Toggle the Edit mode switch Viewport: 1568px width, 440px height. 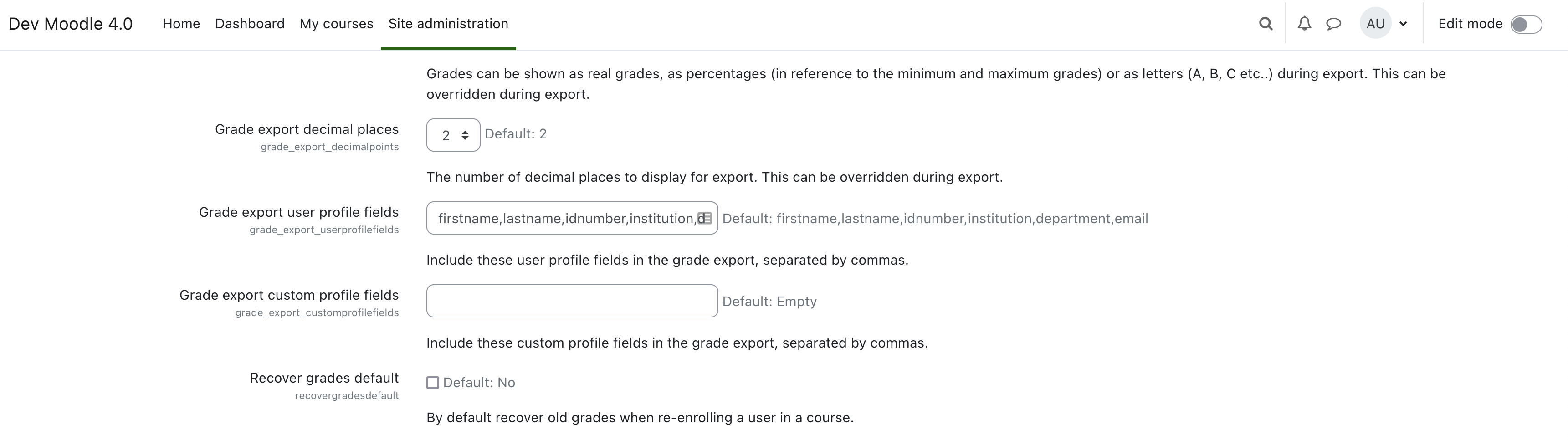click(x=1526, y=24)
